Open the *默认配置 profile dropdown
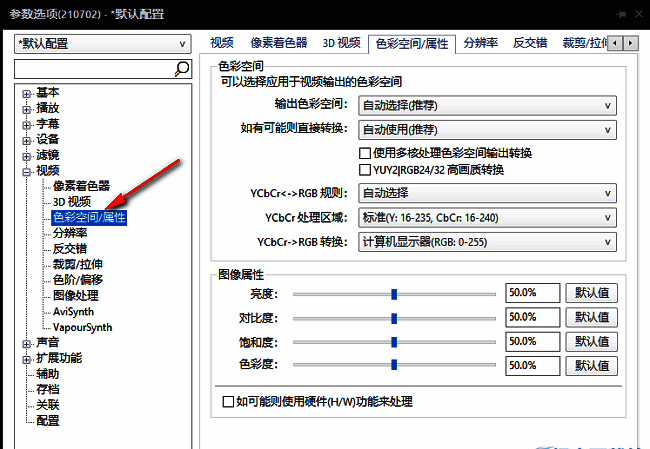This screenshot has width=650, height=449. click(x=103, y=44)
